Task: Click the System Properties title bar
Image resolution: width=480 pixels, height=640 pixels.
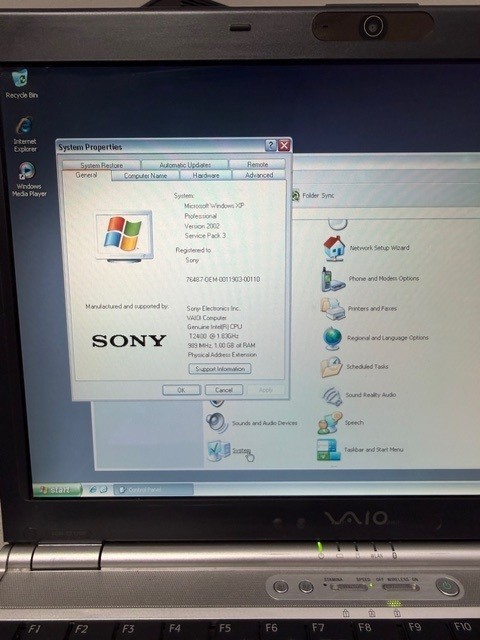Action: [x=161, y=146]
